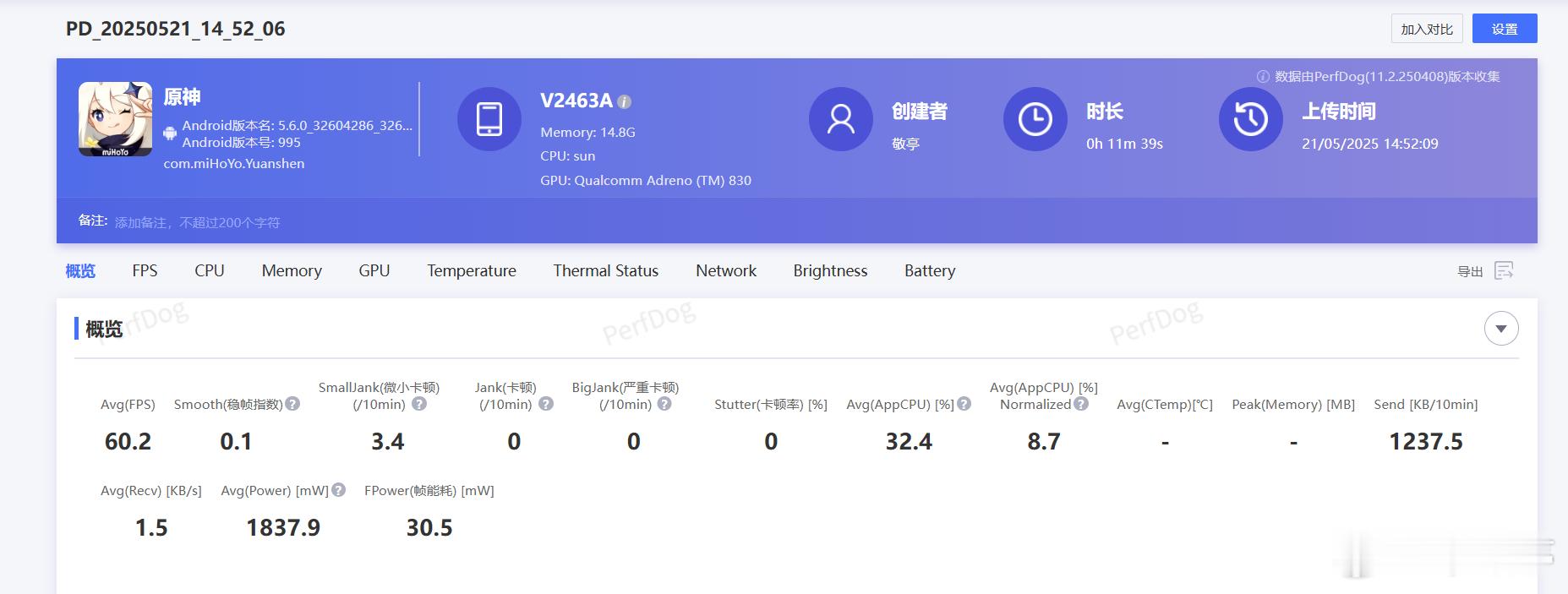This screenshot has width=1568, height=594.
Task: Click the 导出 export link
Action: coord(1470,271)
